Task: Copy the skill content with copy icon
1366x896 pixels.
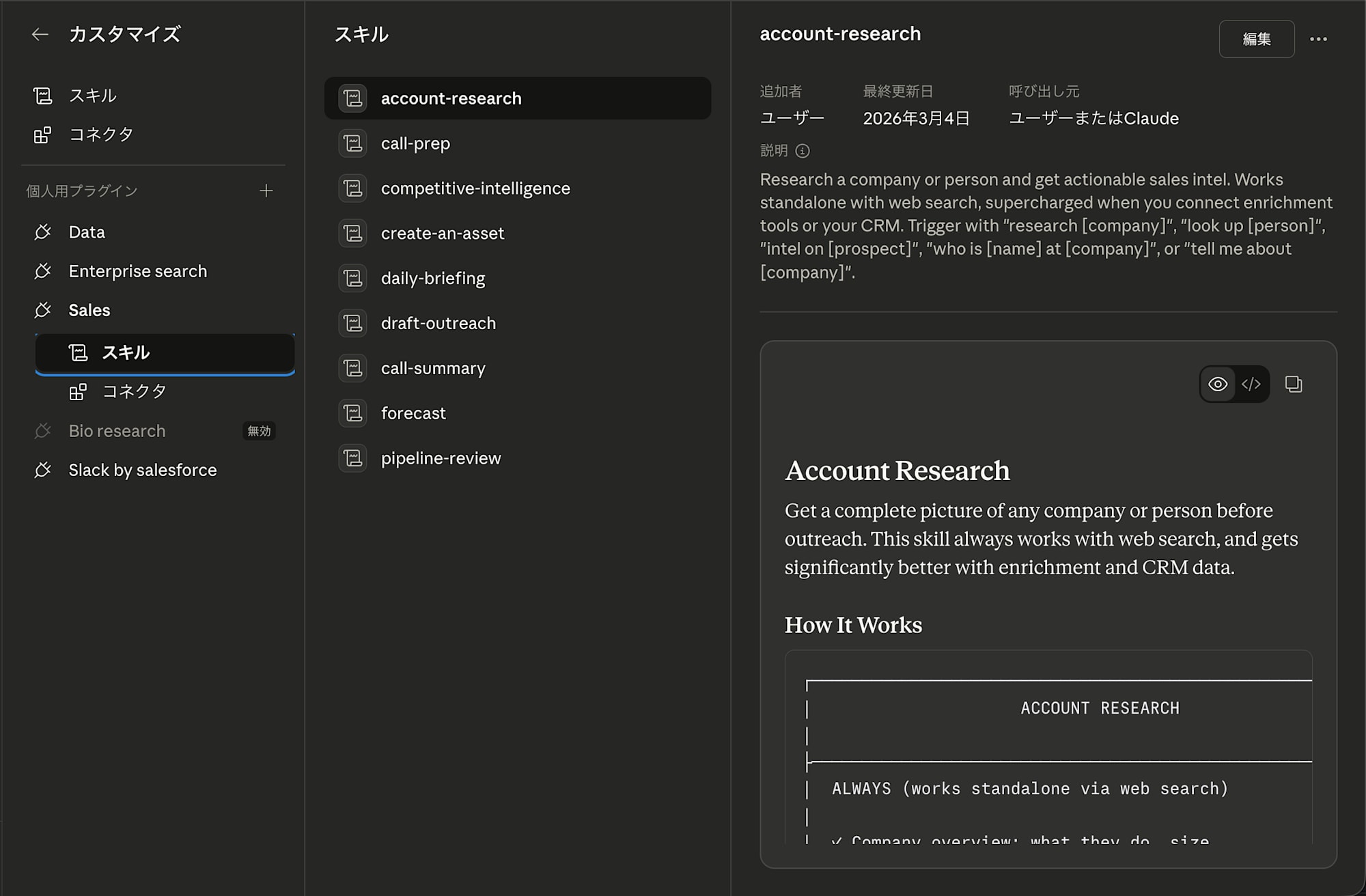Action: pos(1294,384)
